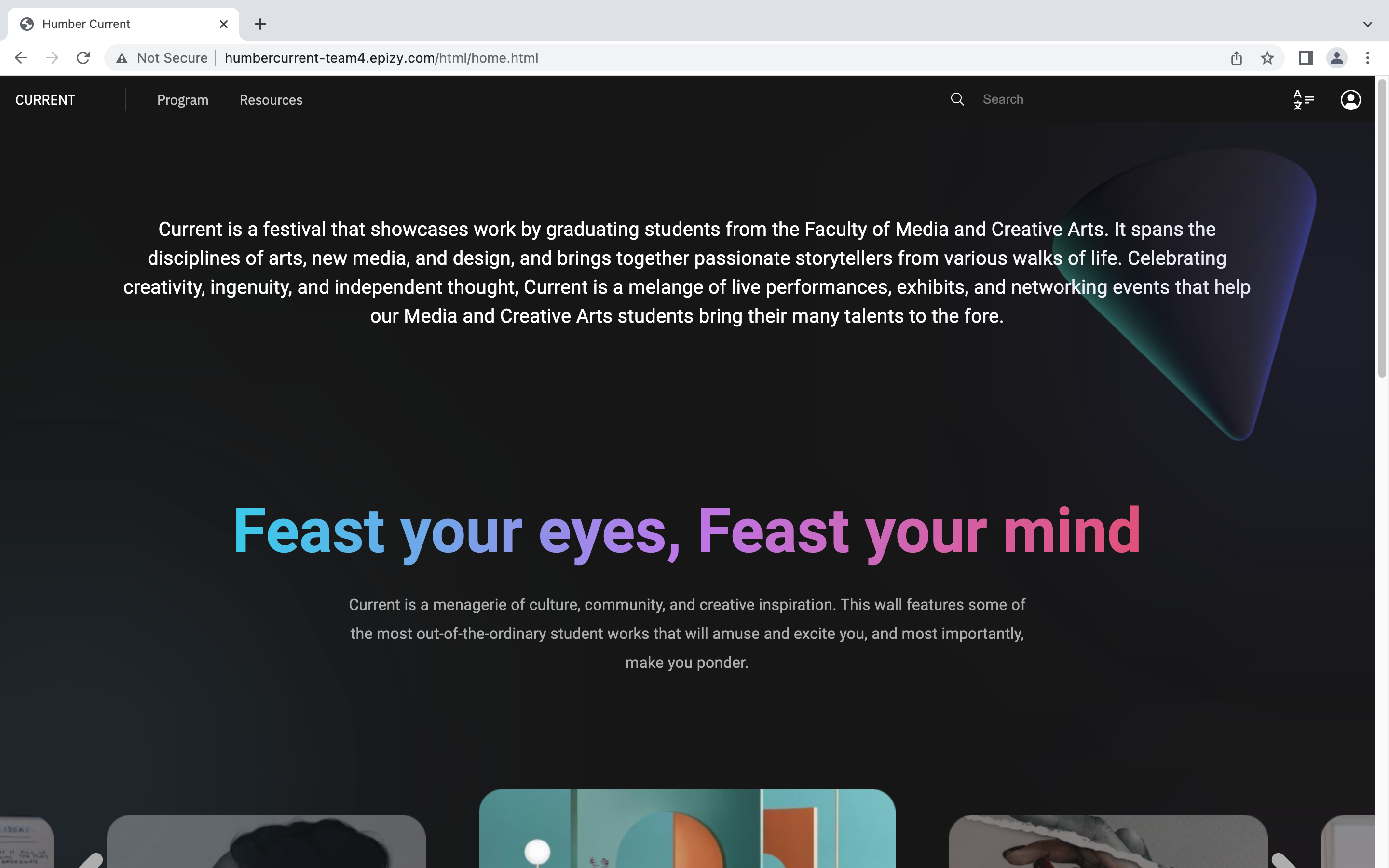Click the address bar URL

click(381, 58)
